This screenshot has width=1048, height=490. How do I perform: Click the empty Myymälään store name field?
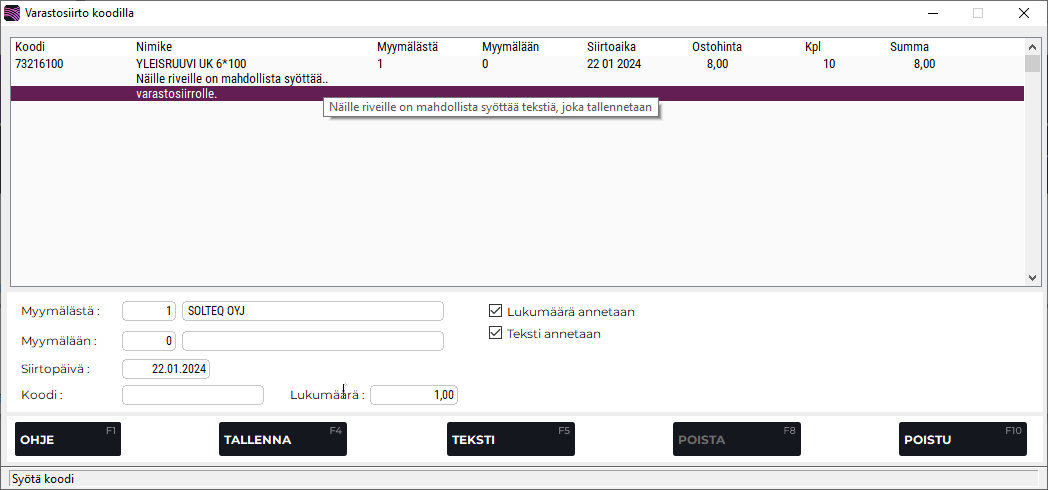click(x=312, y=341)
